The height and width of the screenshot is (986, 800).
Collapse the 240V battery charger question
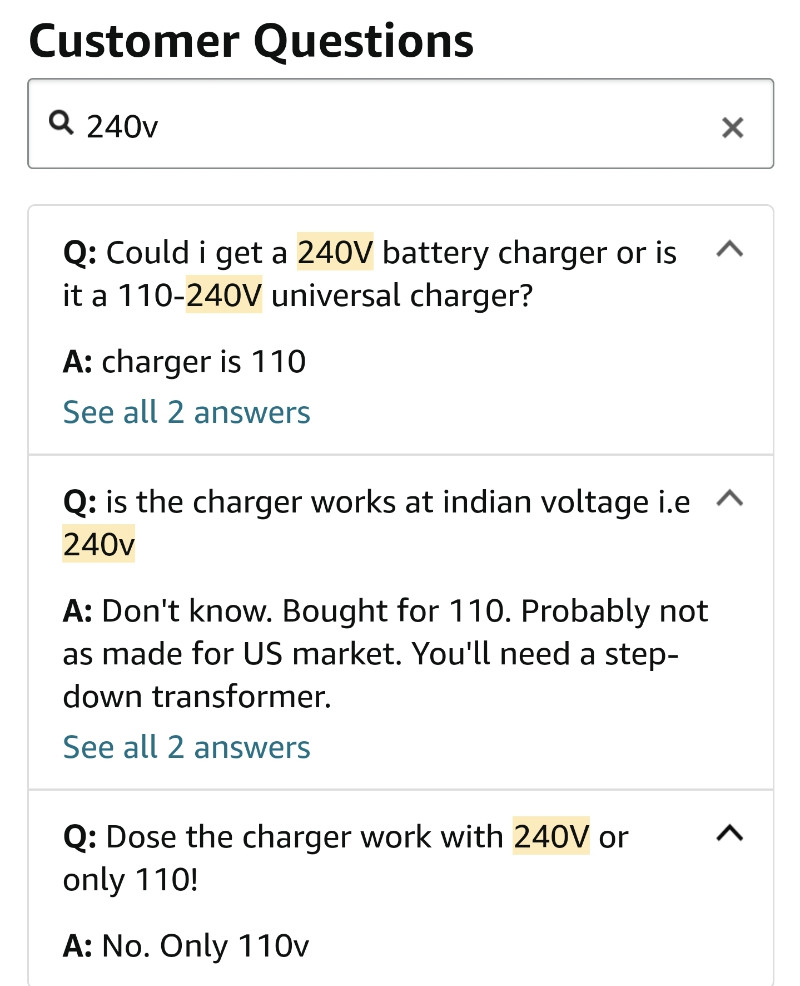point(730,248)
